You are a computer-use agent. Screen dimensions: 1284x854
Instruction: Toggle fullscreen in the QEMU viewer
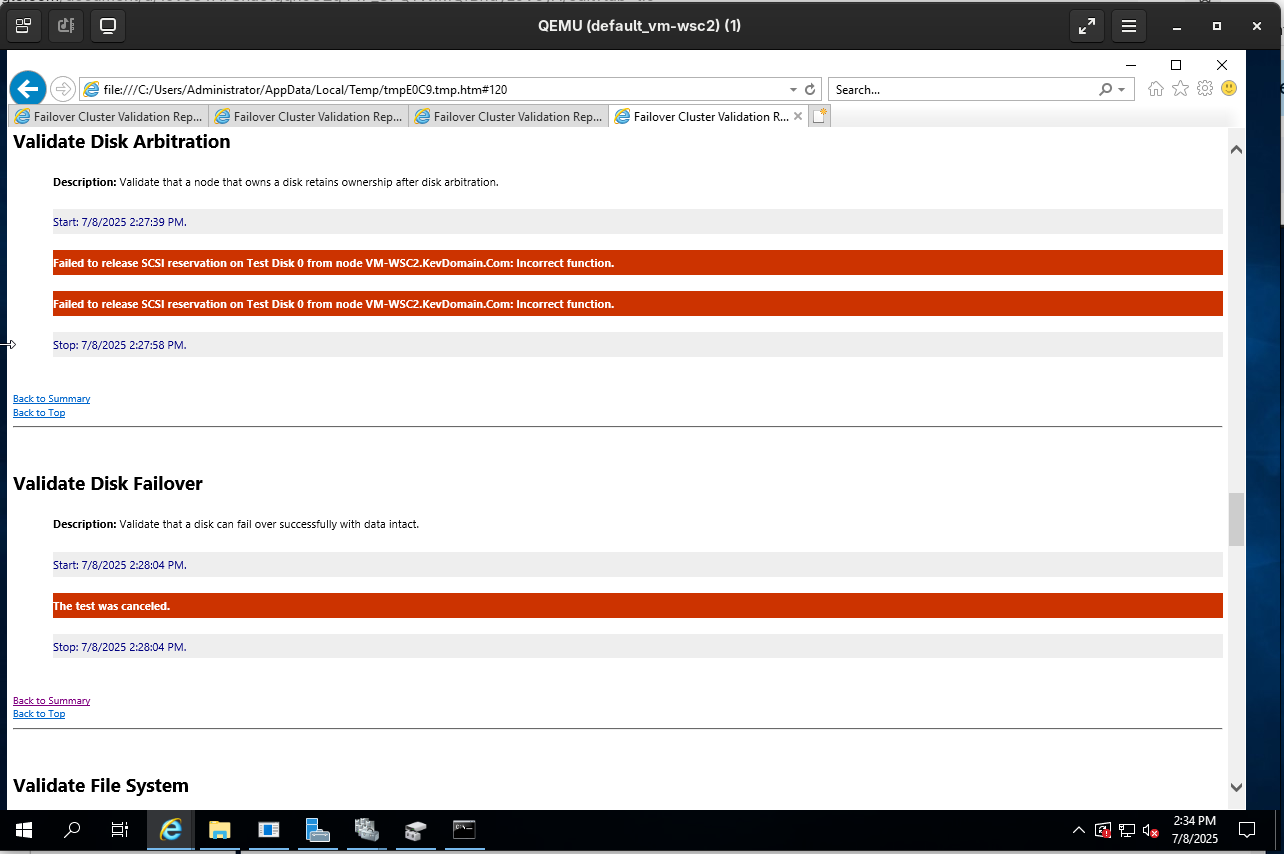pos(1086,26)
